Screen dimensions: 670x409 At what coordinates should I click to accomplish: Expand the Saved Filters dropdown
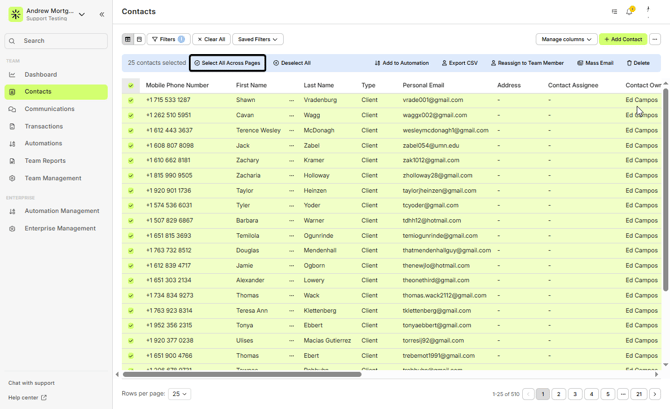click(x=258, y=39)
